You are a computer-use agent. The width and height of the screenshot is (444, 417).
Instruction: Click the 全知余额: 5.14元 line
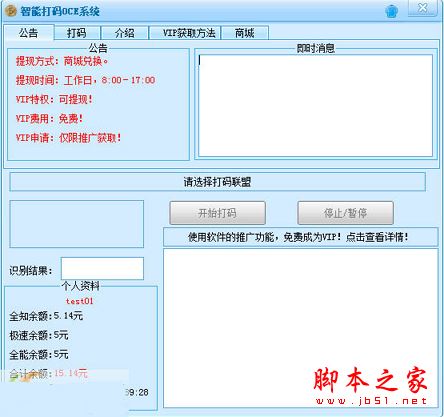point(46,316)
